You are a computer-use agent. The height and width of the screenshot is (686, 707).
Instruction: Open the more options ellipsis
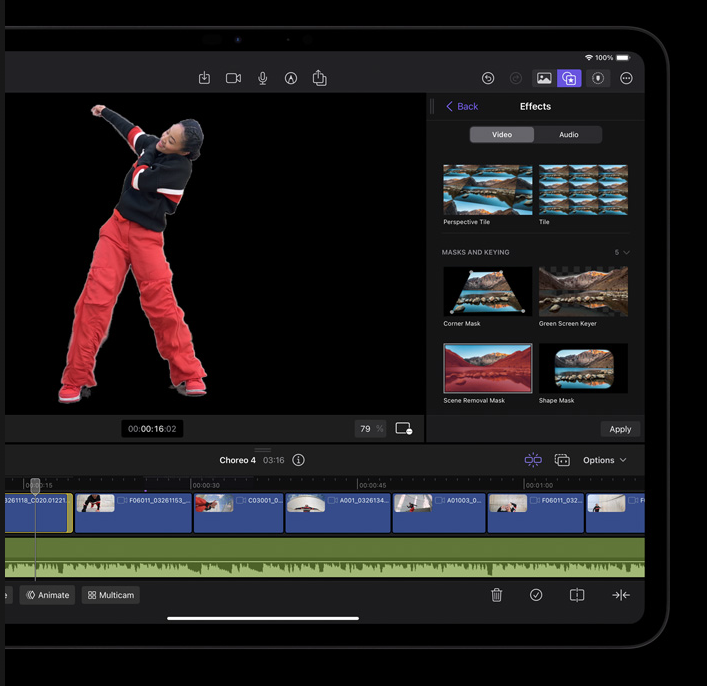tap(626, 78)
